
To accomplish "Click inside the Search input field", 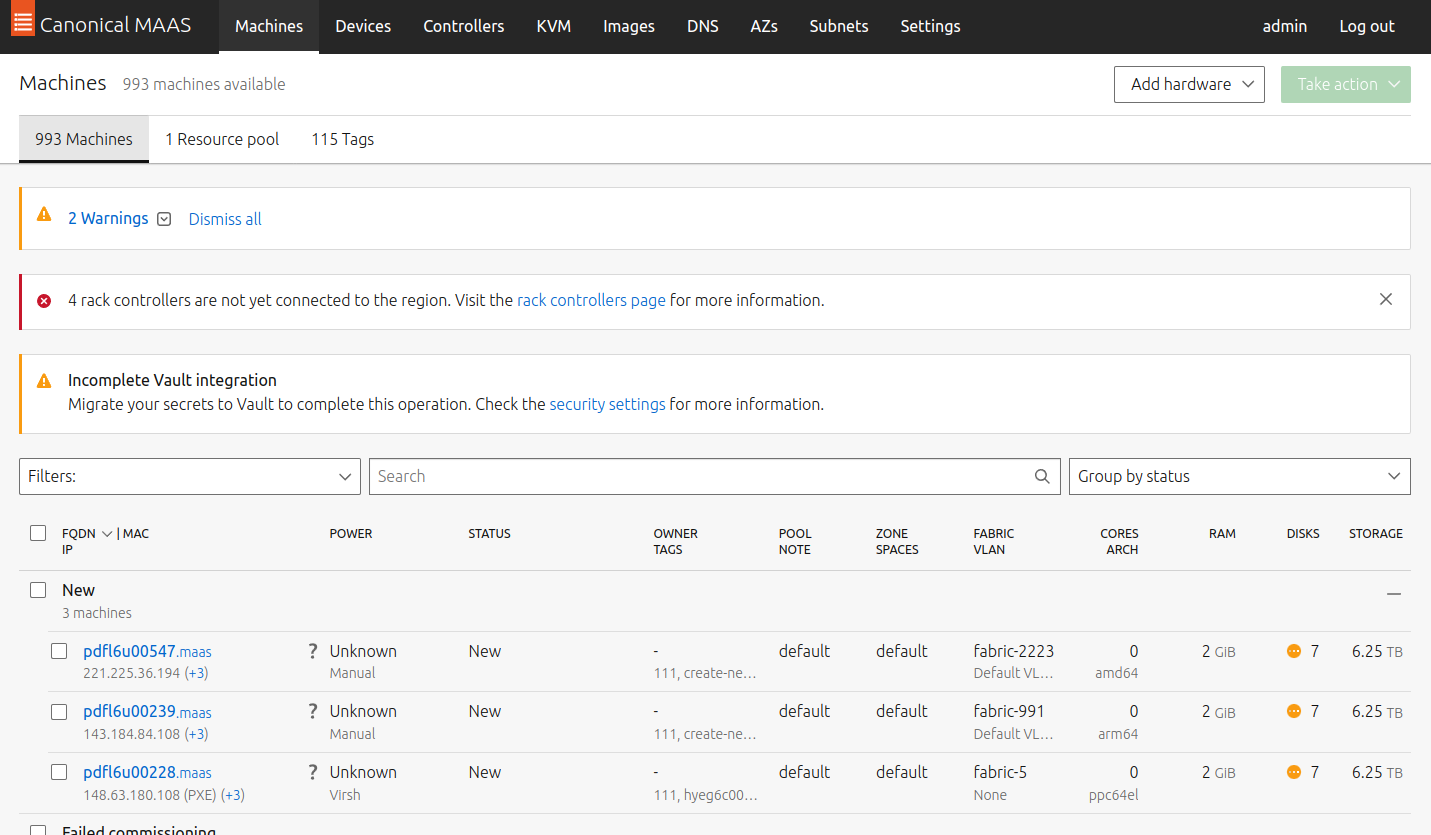I will 700,476.
